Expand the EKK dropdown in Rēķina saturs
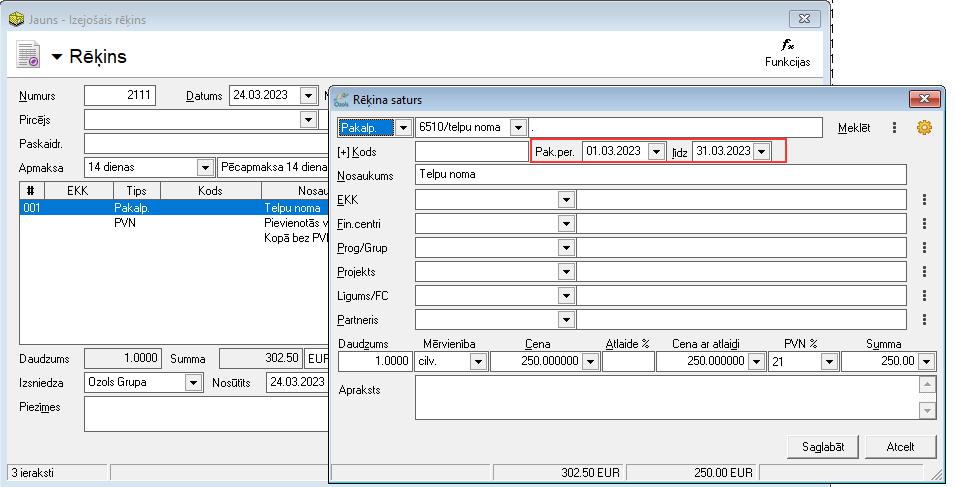The height and width of the screenshot is (487, 955). tap(566, 200)
